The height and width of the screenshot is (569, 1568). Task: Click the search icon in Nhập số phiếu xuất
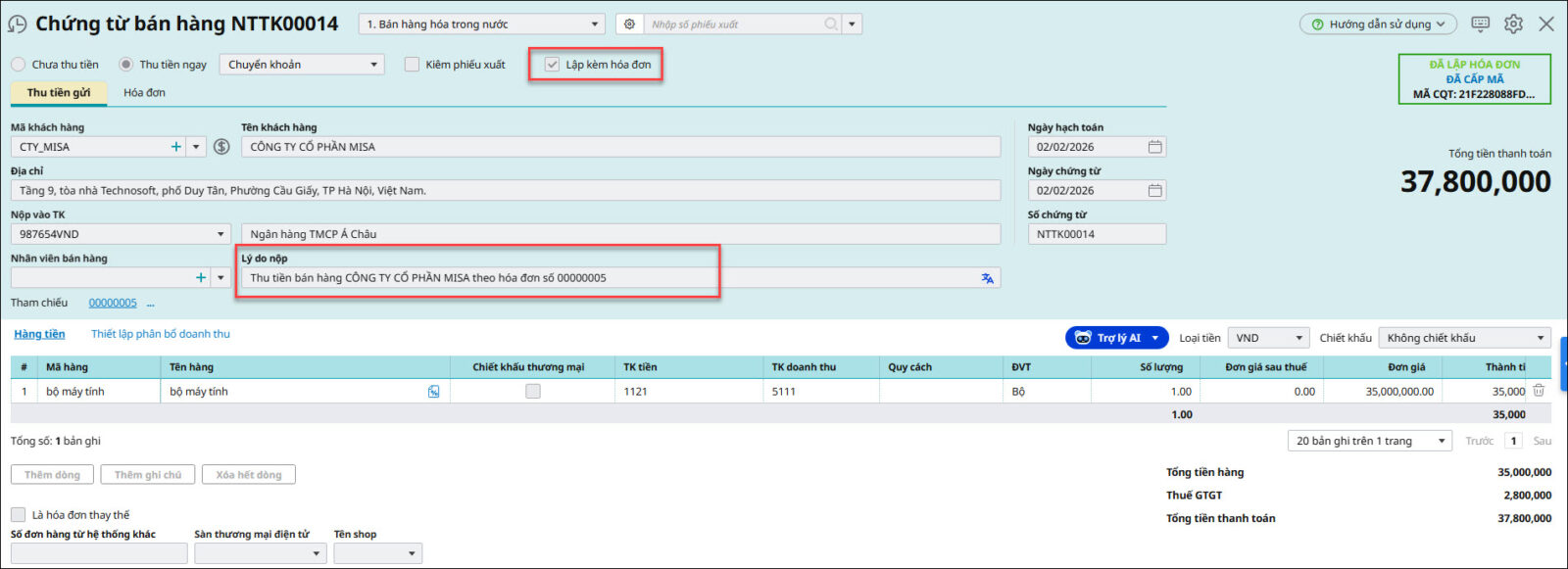830,24
